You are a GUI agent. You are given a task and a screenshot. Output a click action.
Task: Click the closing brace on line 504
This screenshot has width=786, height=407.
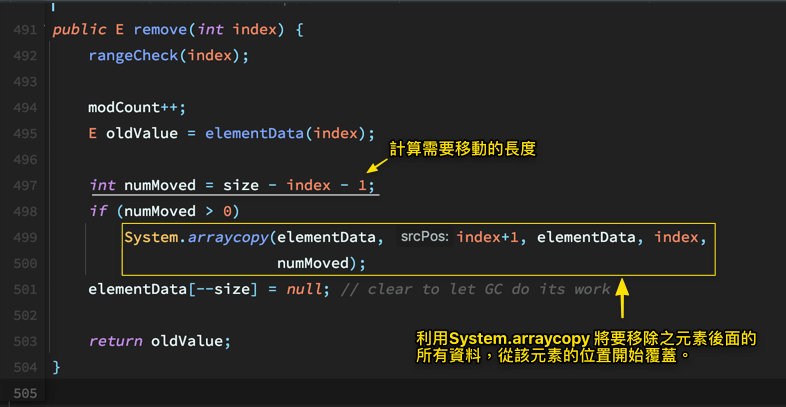[x=56, y=367]
